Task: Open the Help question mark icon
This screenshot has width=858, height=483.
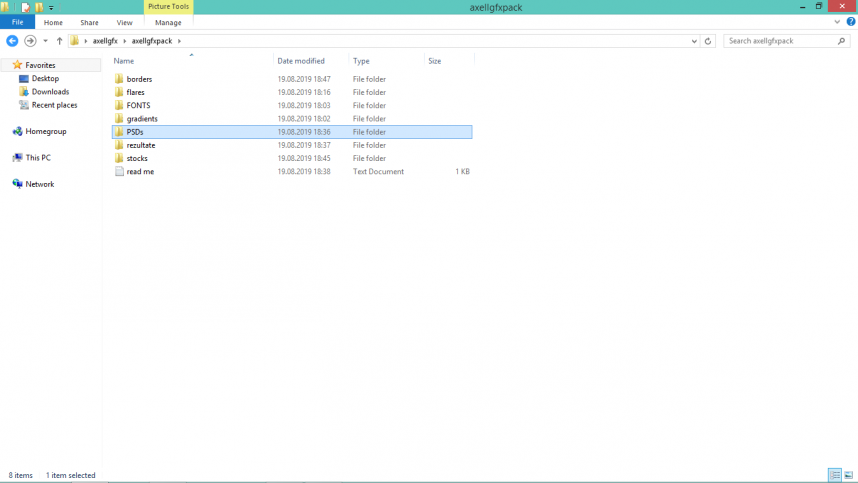Action: tap(851, 22)
